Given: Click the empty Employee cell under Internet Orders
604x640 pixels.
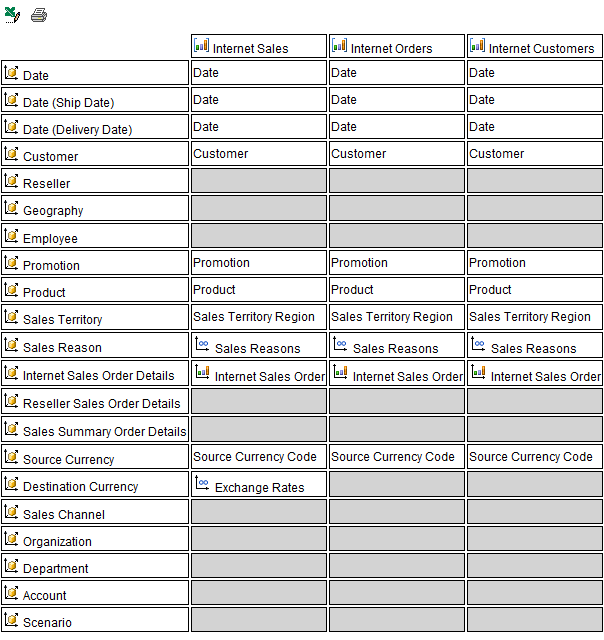Looking at the screenshot, I should click(x=396, y=236).
